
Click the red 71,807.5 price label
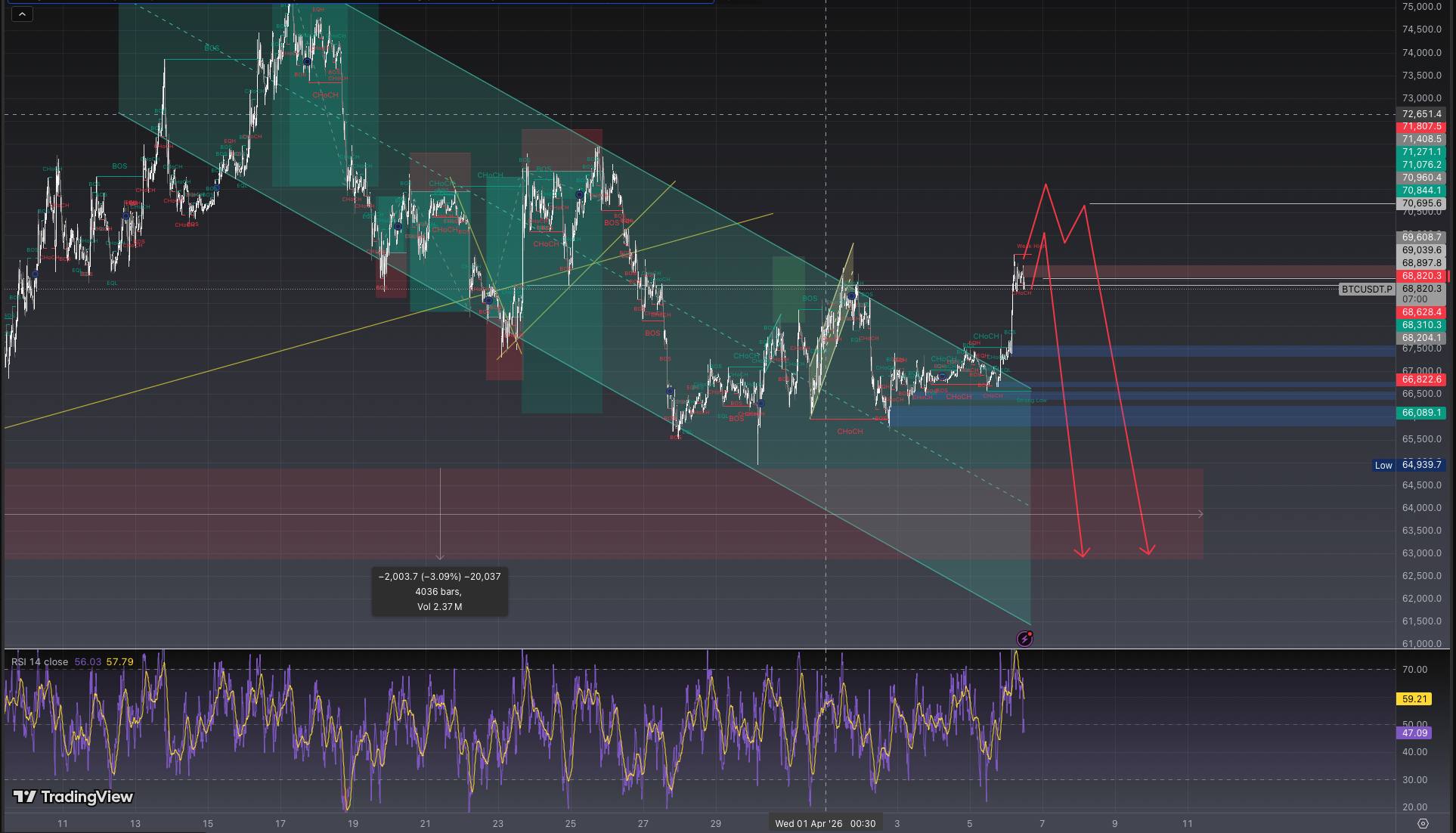pos(1421,127)
